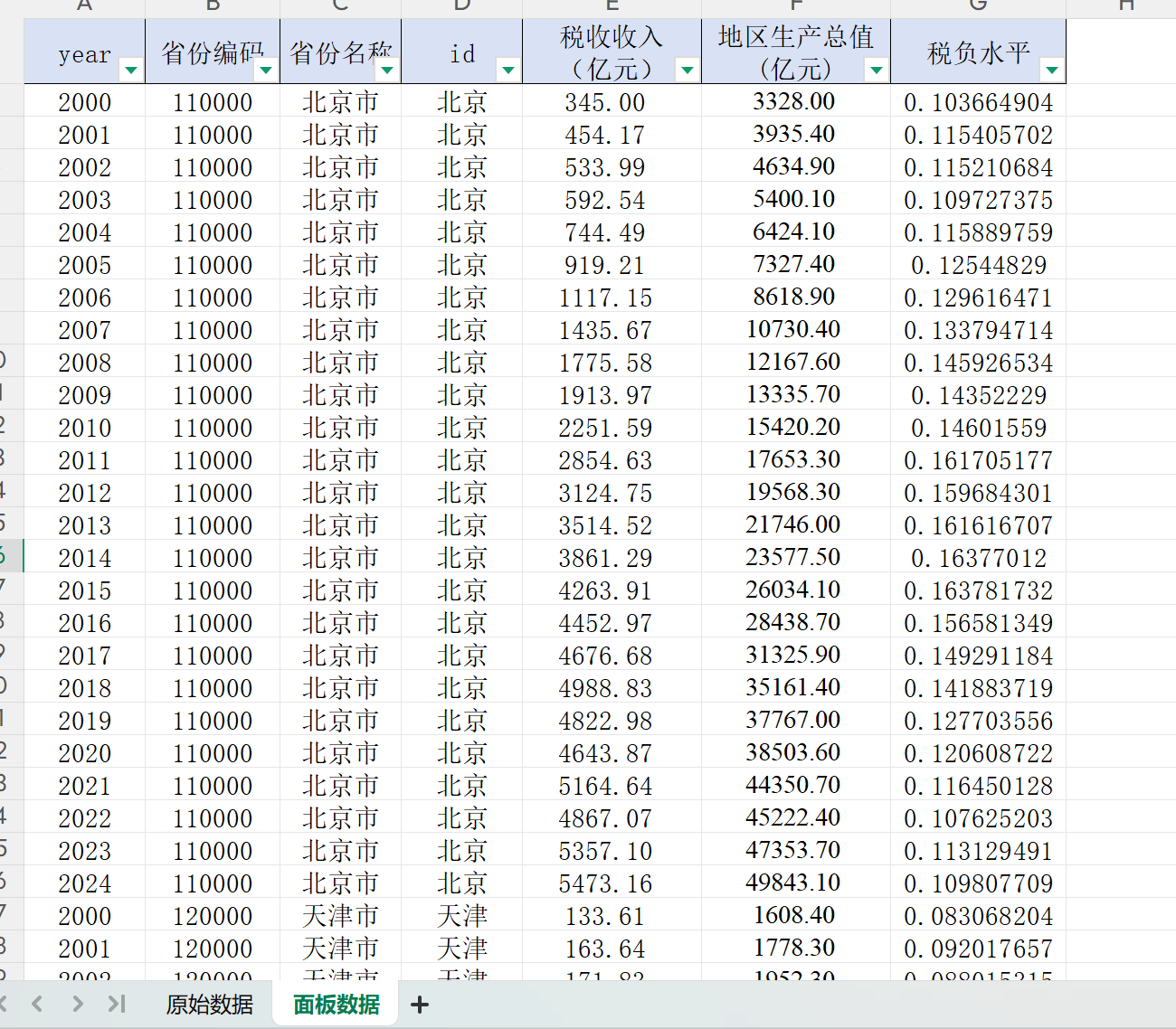This screenshot has height=1029, width=1176.
Task: Go to next sheet using right arrow
Action: click(x=78, y=1004)
